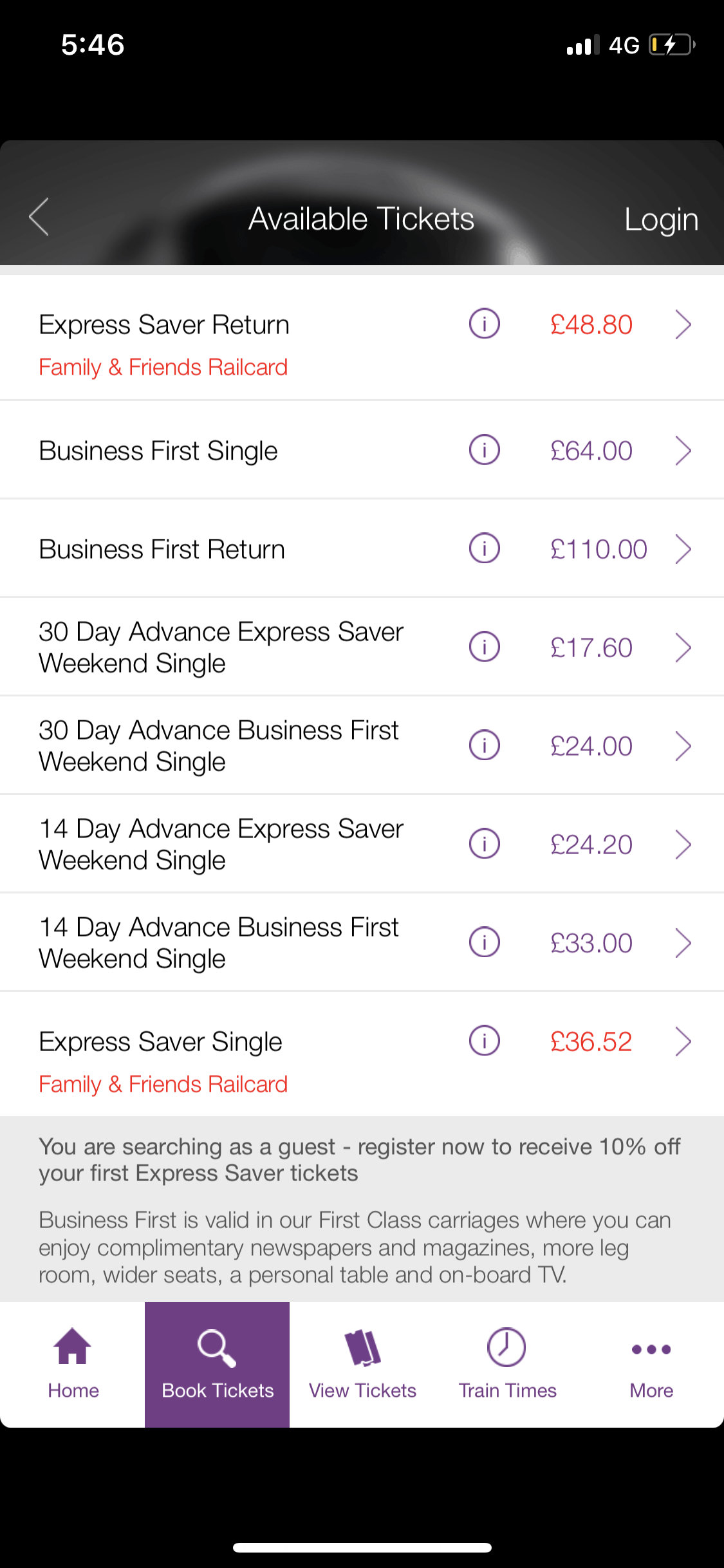View info for 30 Day Advance Express Saver

click(x=484, y=647)
